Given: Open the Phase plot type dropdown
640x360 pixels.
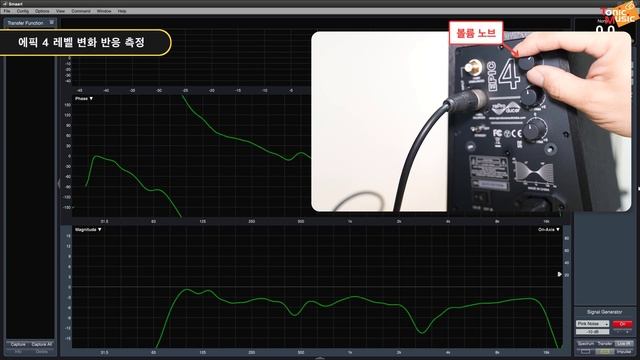Looking at the screenshot, I should click(x=84, y=98).
